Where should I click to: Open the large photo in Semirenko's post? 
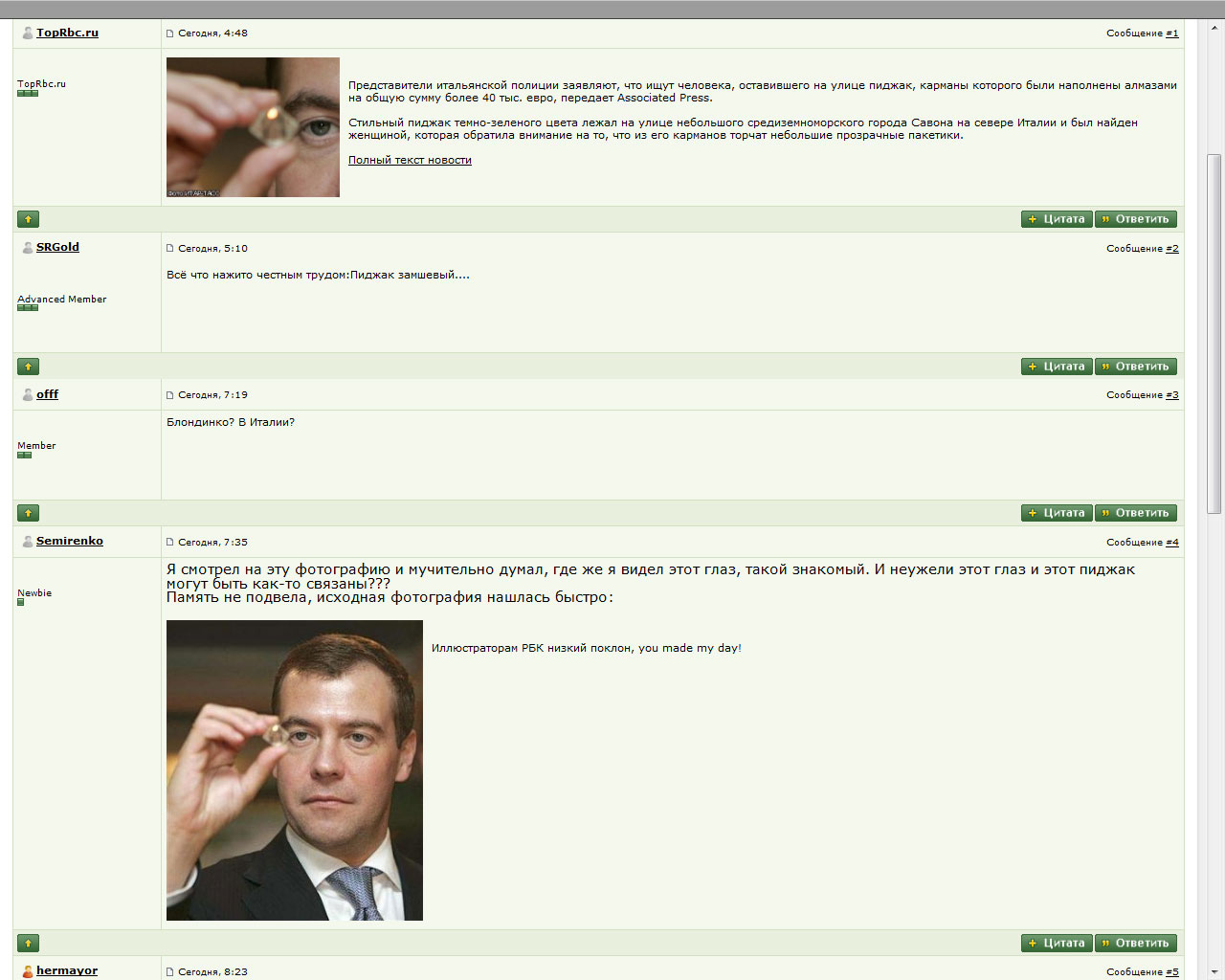point(295,770)
